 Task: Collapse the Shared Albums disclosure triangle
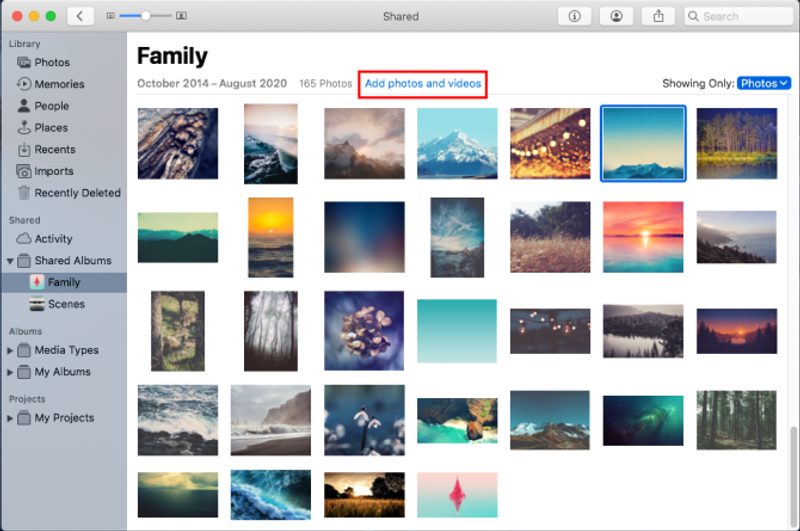click(10, 261)
